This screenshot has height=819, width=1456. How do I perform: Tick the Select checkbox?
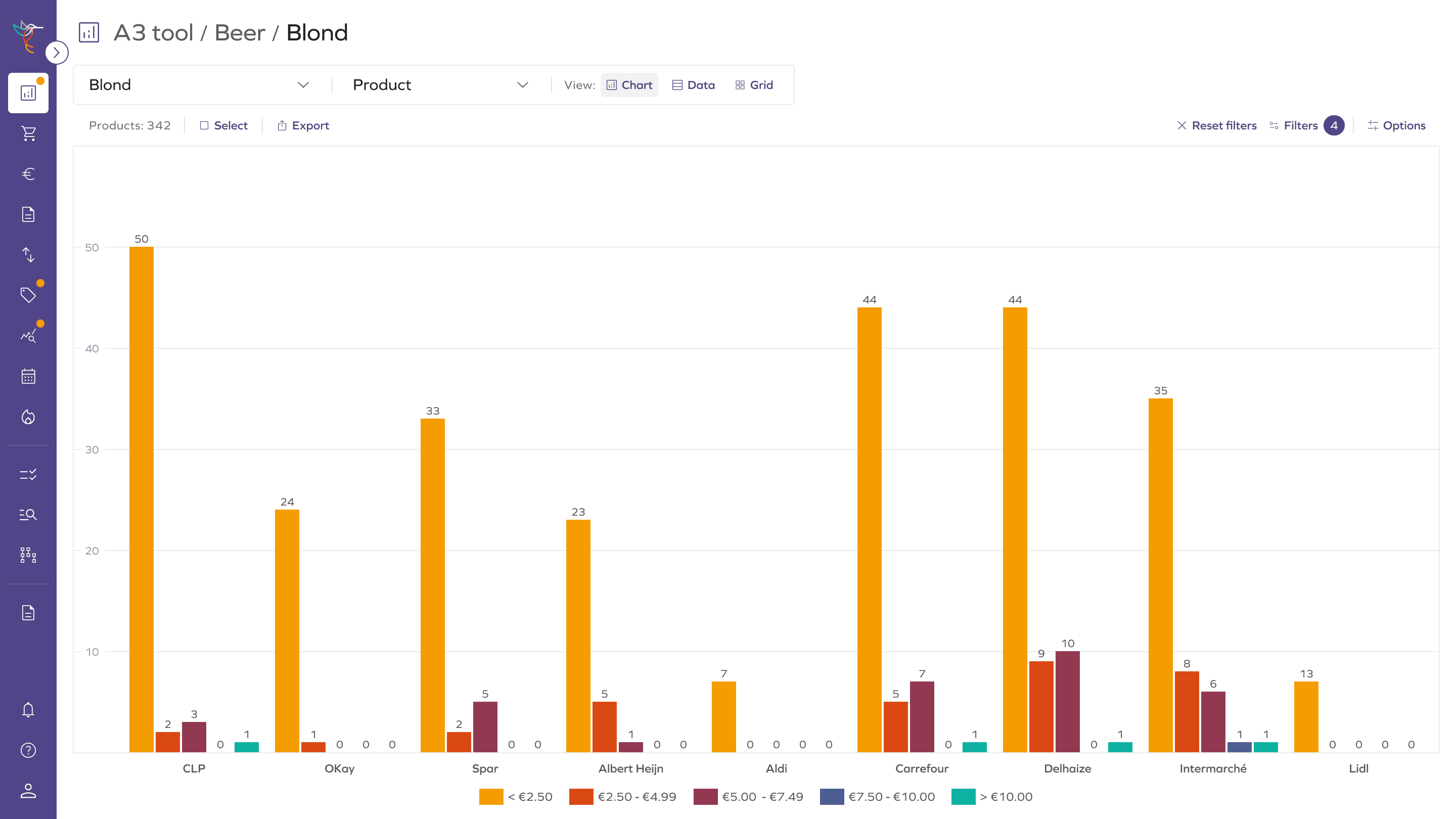click(204, 125)
